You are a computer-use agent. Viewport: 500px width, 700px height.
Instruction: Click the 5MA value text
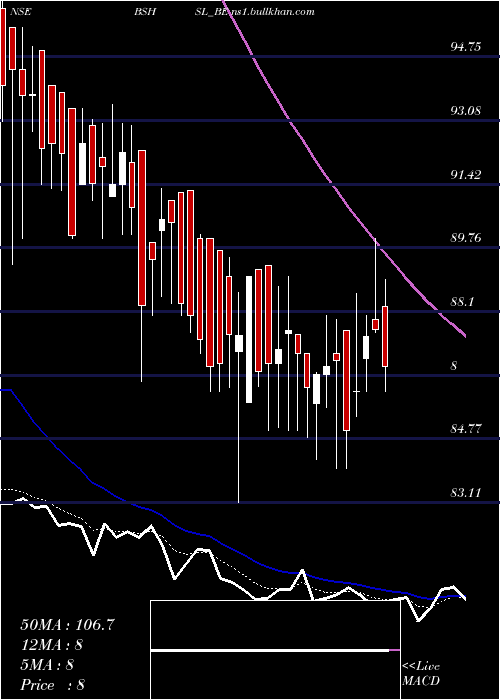47,665
